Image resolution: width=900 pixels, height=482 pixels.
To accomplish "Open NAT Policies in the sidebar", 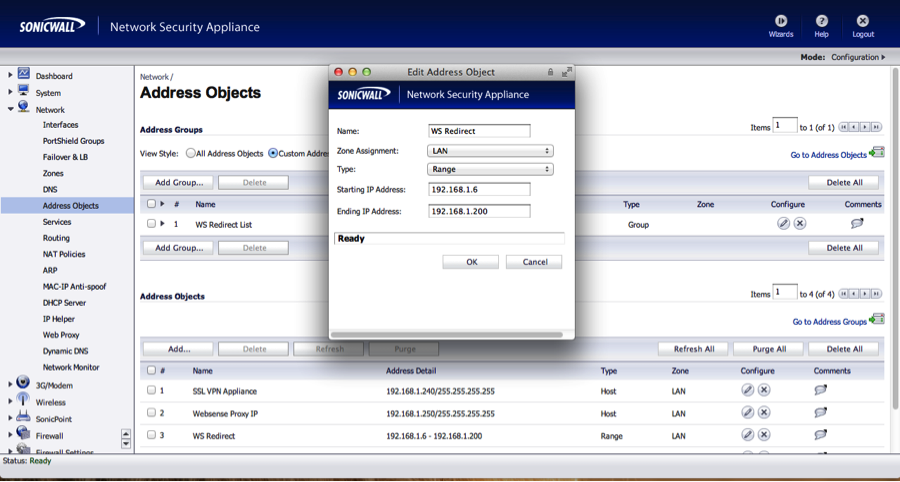I will click(64, 254).
